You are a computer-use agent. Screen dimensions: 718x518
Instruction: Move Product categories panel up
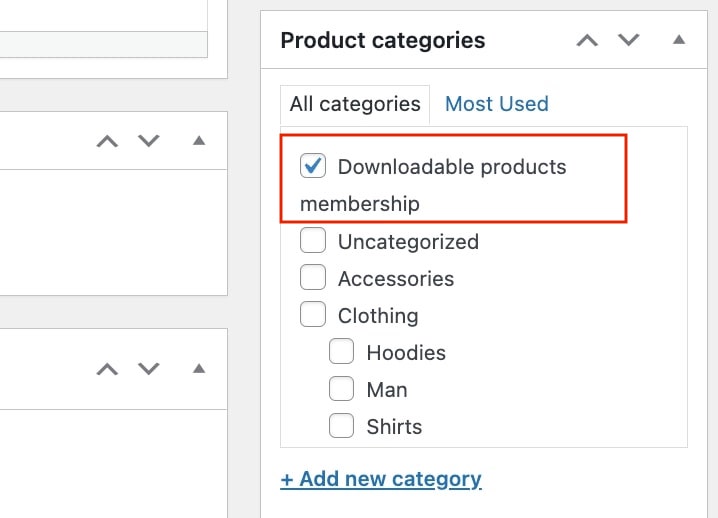(x=587, y=40)
